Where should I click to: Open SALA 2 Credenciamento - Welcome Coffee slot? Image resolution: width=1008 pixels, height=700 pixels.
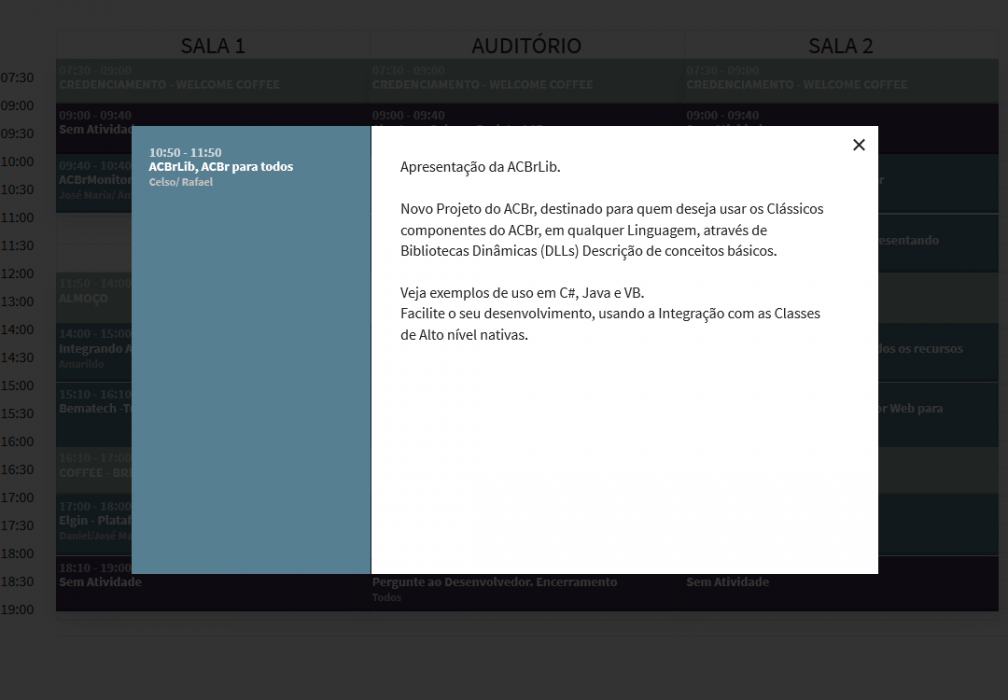click(x=841, y=81)
